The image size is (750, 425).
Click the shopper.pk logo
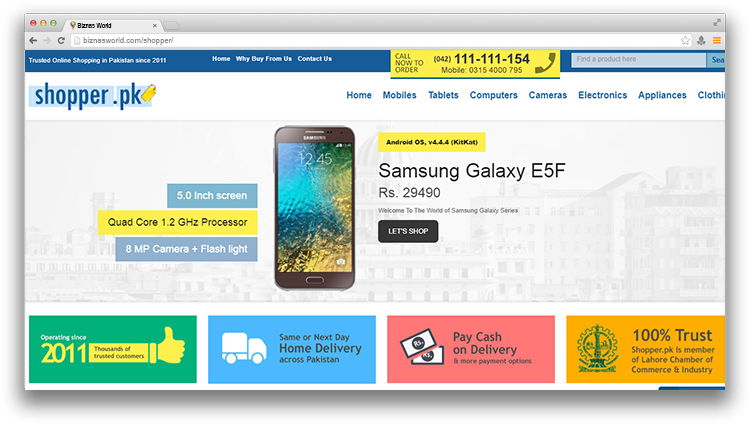93,95
